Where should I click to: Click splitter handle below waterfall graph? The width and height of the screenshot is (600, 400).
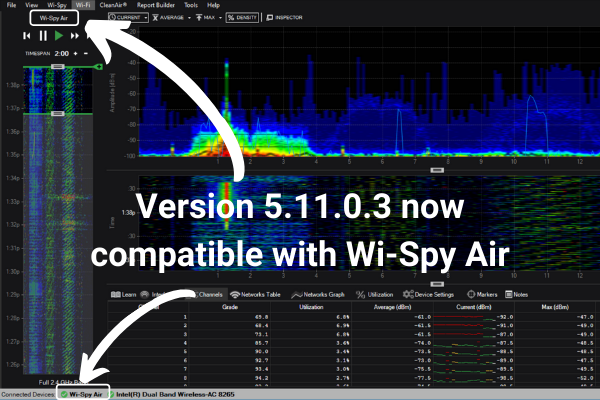pyautogui.click(x=437, y=284)
